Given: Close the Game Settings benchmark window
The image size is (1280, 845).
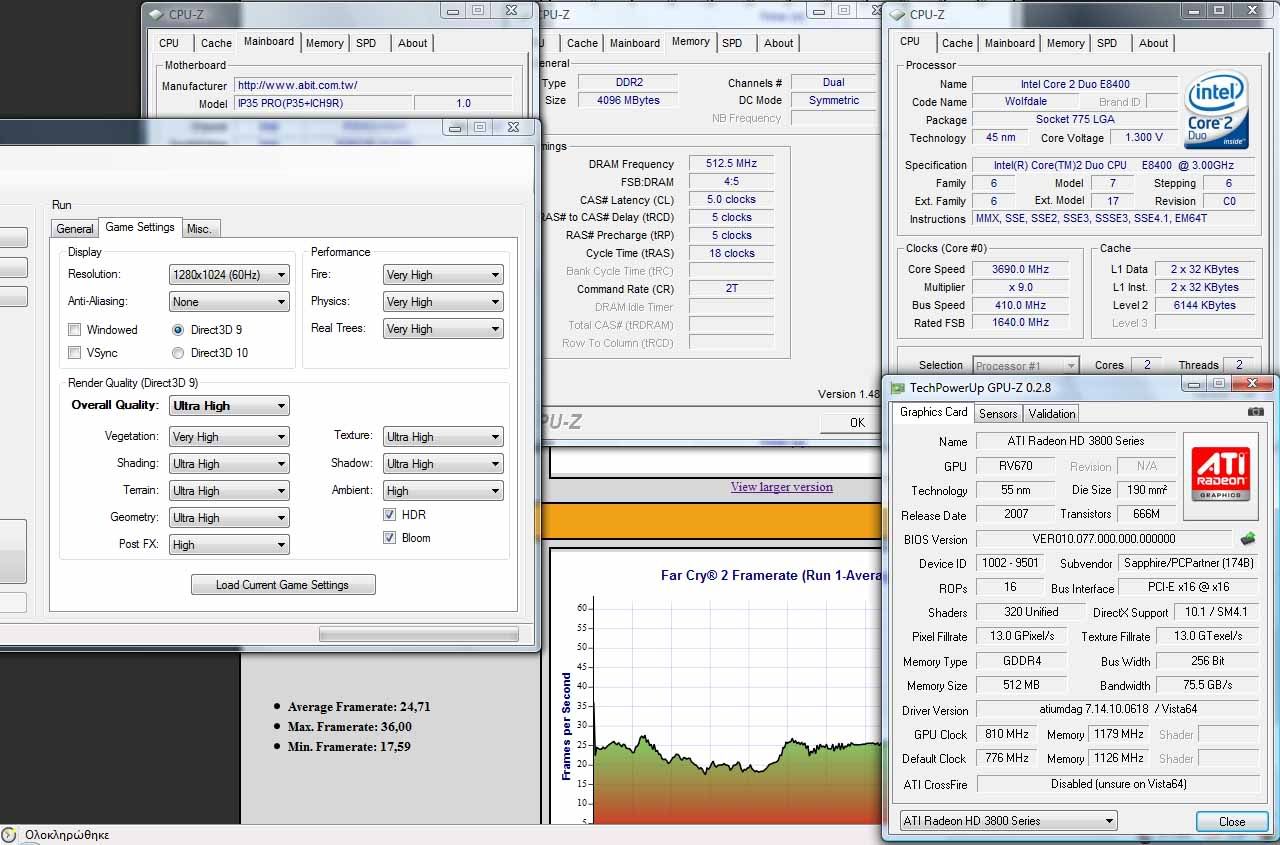Looking at the screenshot, I should 513,127.
